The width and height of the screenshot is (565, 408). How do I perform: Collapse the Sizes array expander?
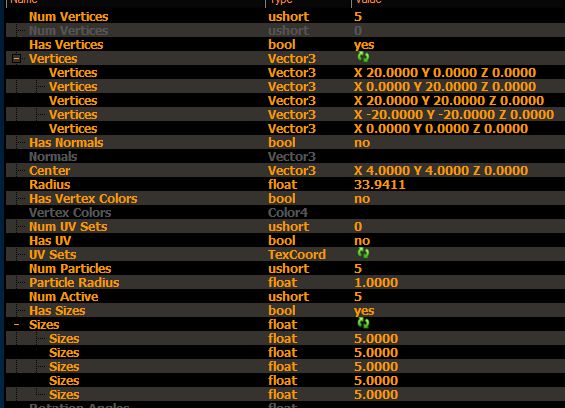coord(16,325)
